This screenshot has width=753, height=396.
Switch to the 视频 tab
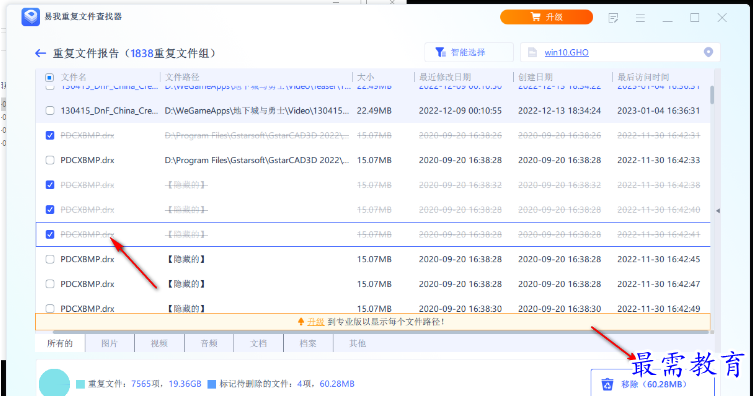[x=159, y=343]
